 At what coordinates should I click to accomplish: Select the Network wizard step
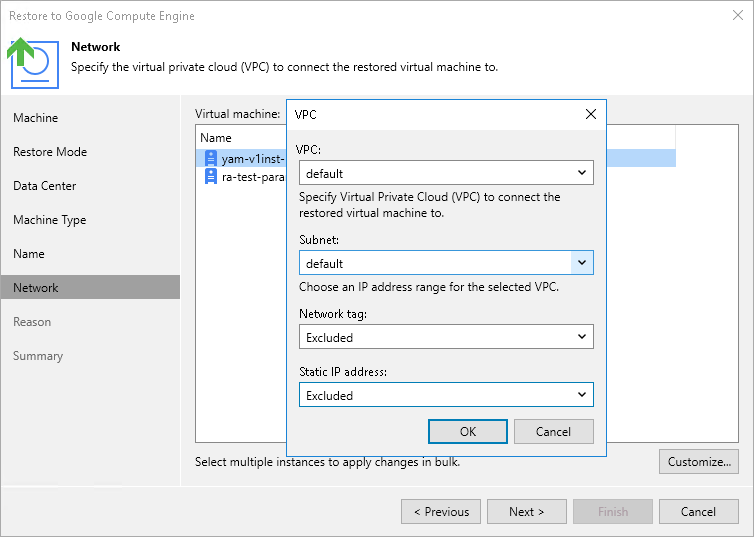click(x=90, y=287)
